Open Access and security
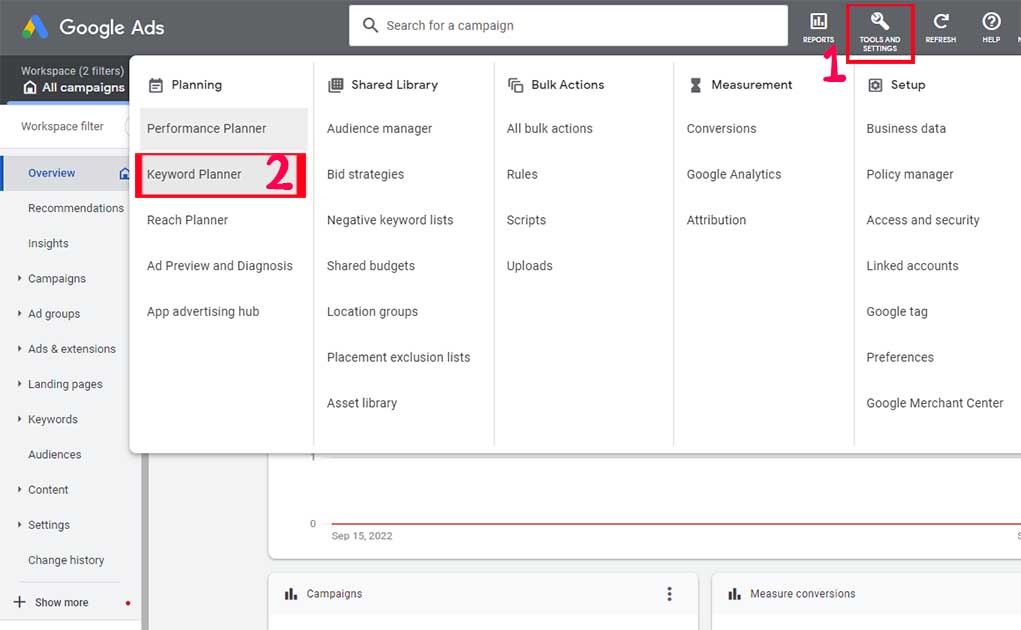The width and height of the screenshot is (1021, 630). pyautogui.click(x=922, y=220)
